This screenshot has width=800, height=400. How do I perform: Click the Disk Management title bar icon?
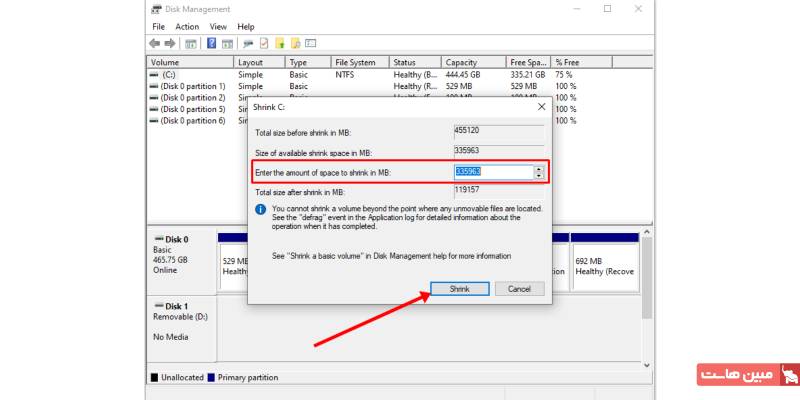[x=157, y=9]
